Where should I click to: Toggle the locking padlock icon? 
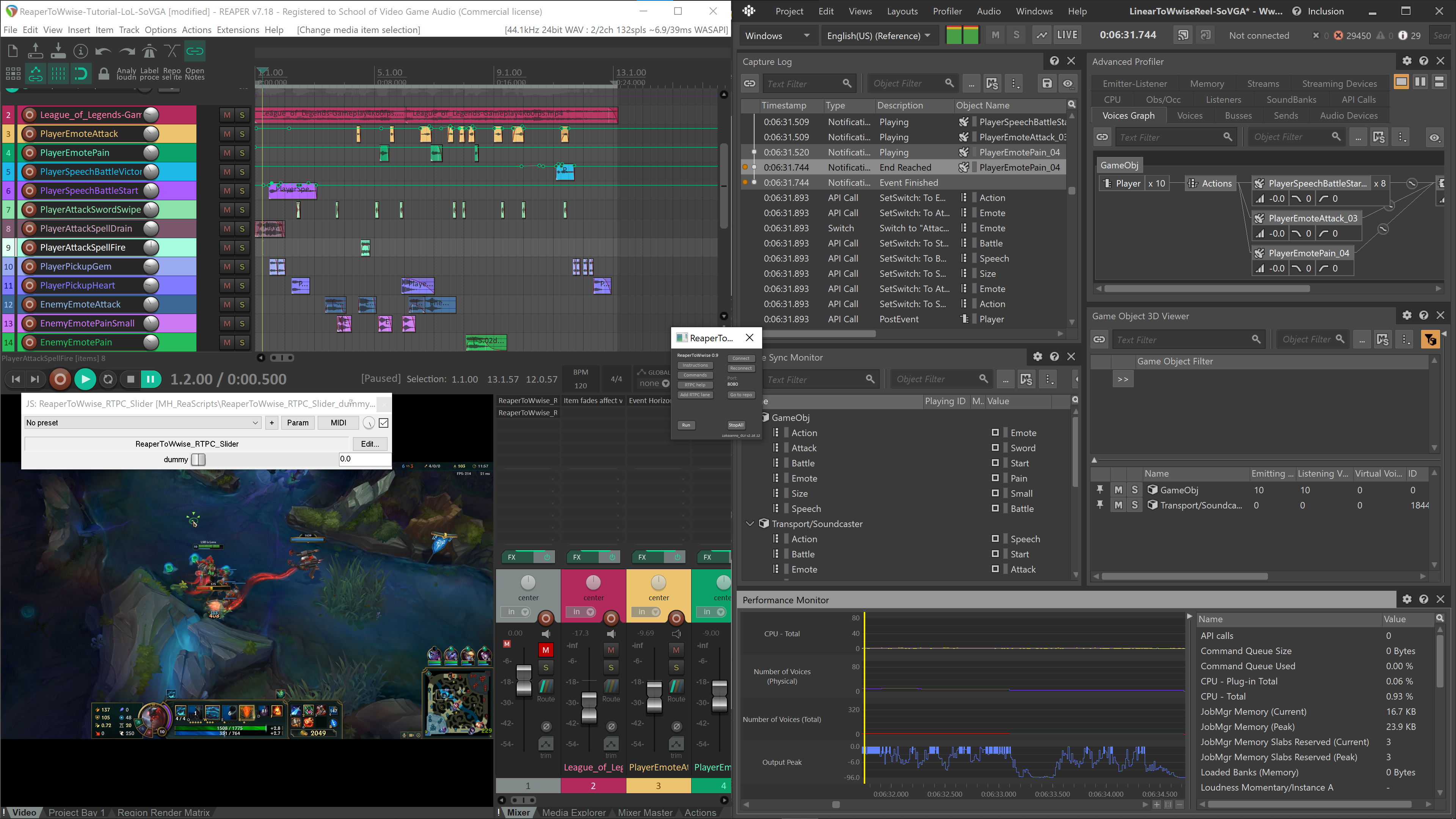click(104, 74)
